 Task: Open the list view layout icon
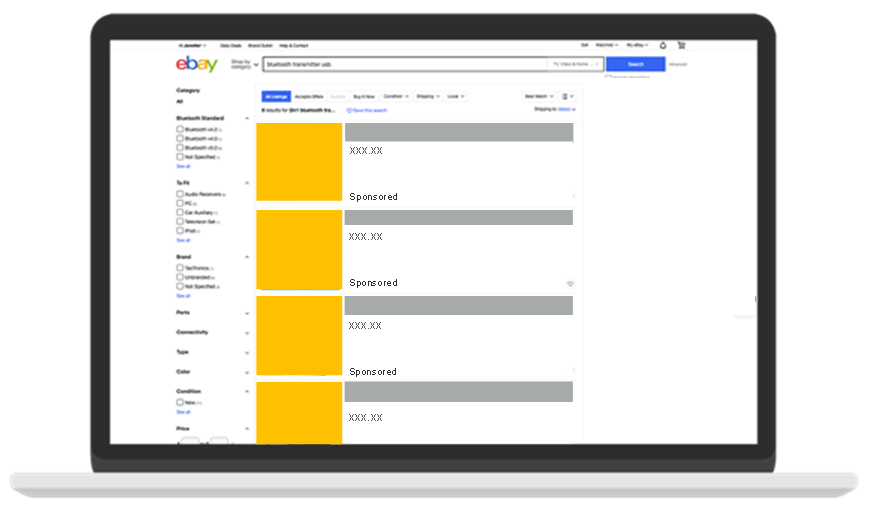[566, 96]
